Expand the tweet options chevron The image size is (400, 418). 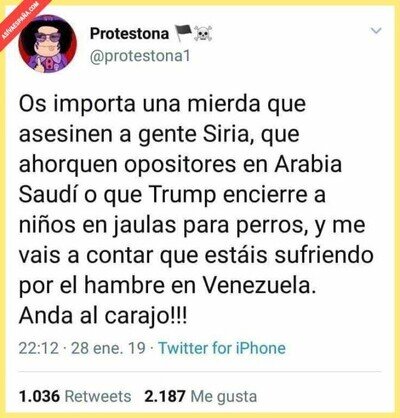(x=376, y=31)
